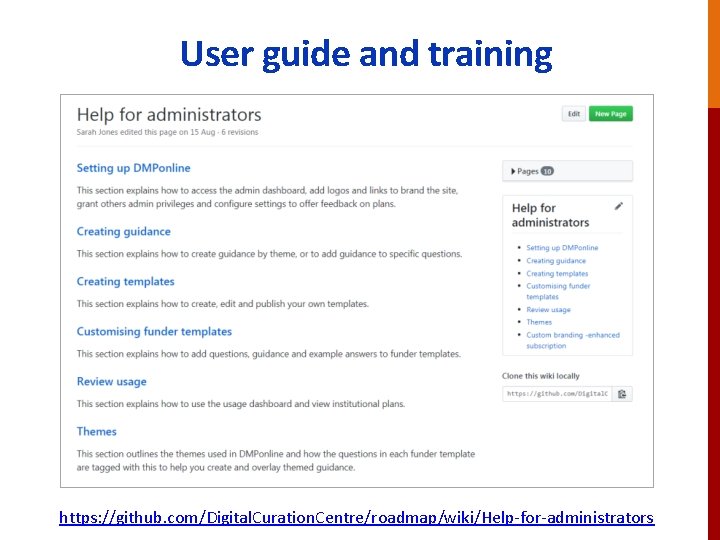Expand the Pages list
This screenshot has width=720, height=540.
click(567, 171)
